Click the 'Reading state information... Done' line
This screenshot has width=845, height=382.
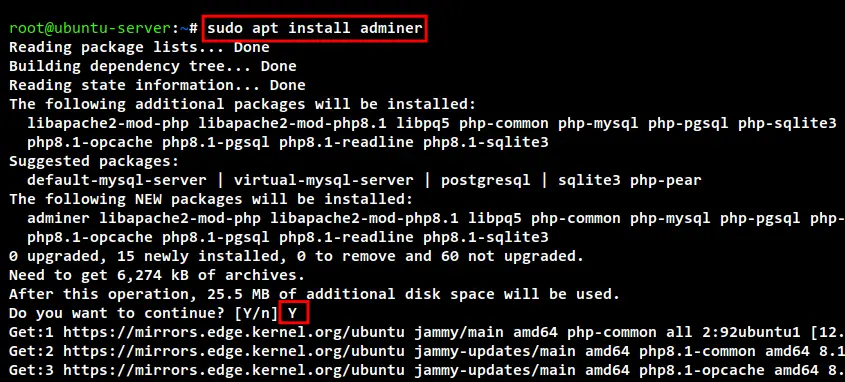pyautogui.click(x=157, y=86)
